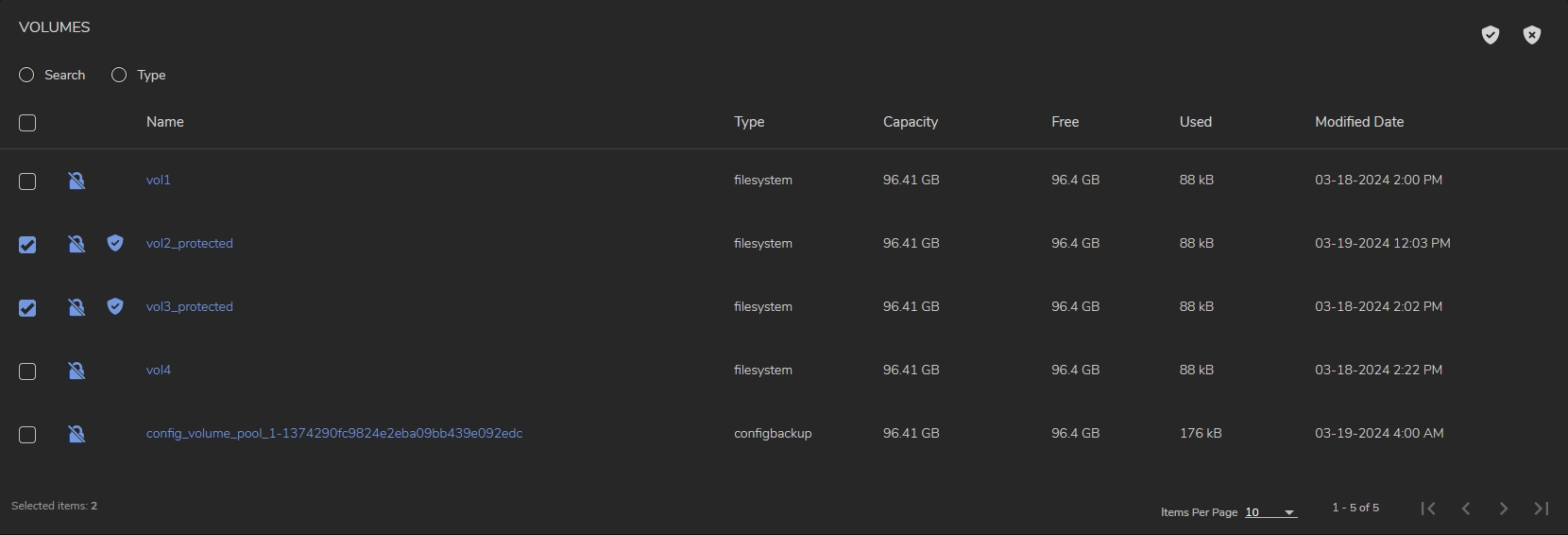Viewport: 1568px width, 535px height.
Task: Select the Search radio button
Action: point(26,75)
